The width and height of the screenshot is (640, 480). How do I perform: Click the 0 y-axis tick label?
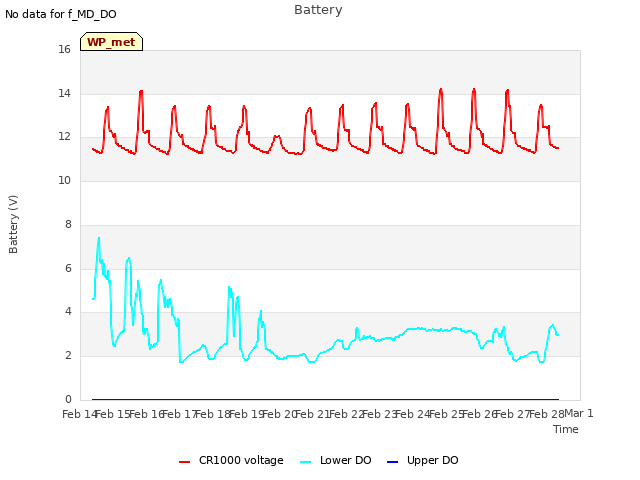[x=68, y=399]
